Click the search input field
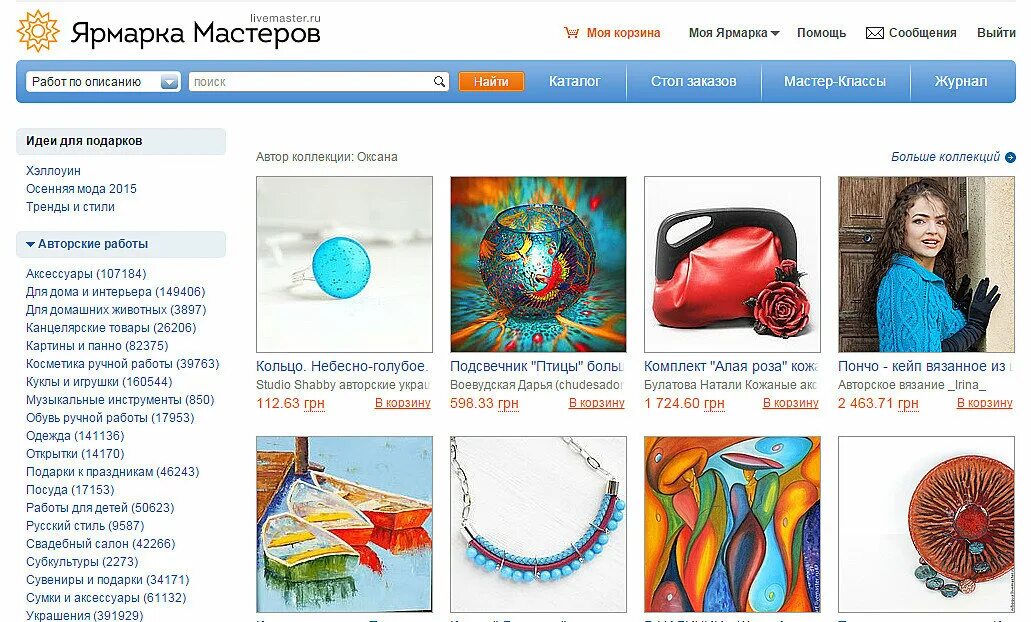The height and width of the screenshot is (622, 1031). 310,82
